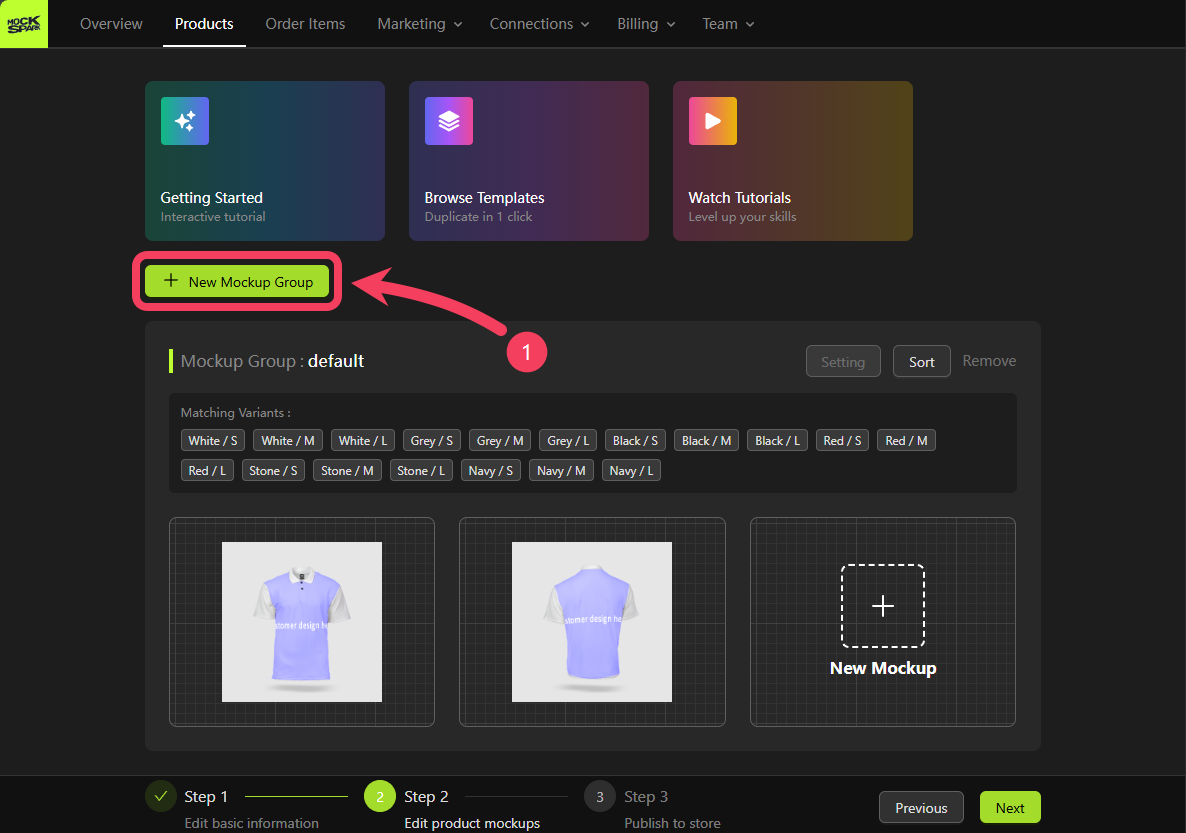This screenshot has height=833, width=1186.
Task: Click the Grey / S variant tag
Action: tap(432, 440)
